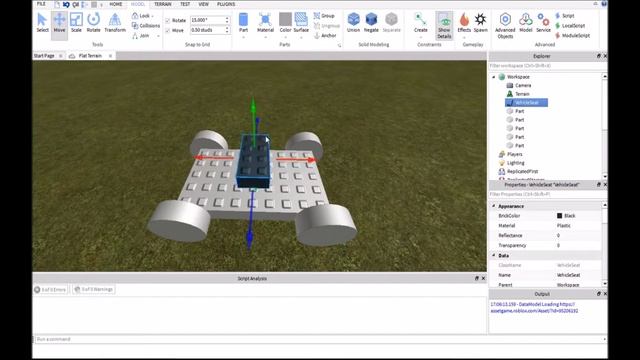Viewport: 640px width, 360px height.
Task: Open the Lock dropdown arrow
Action: [153, 16]
